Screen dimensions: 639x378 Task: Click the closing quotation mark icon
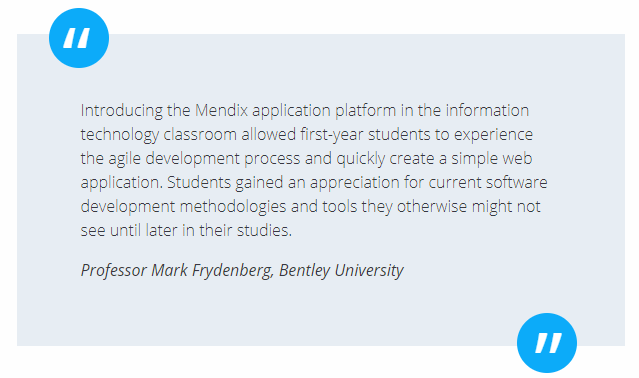pyautogui.click(x=547, y=343)
